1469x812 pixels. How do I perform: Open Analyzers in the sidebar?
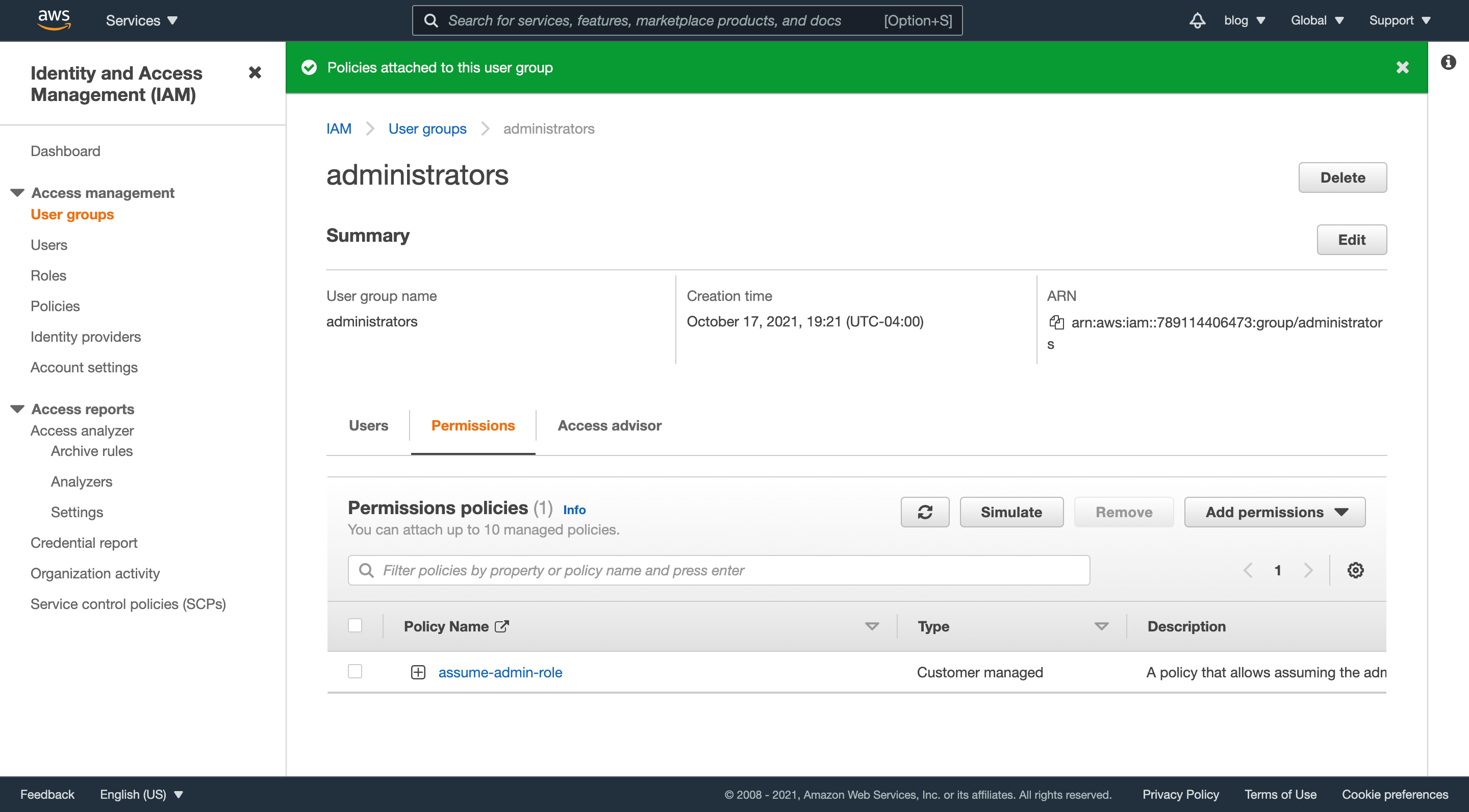pyautogui.click(x=82, y=481)
